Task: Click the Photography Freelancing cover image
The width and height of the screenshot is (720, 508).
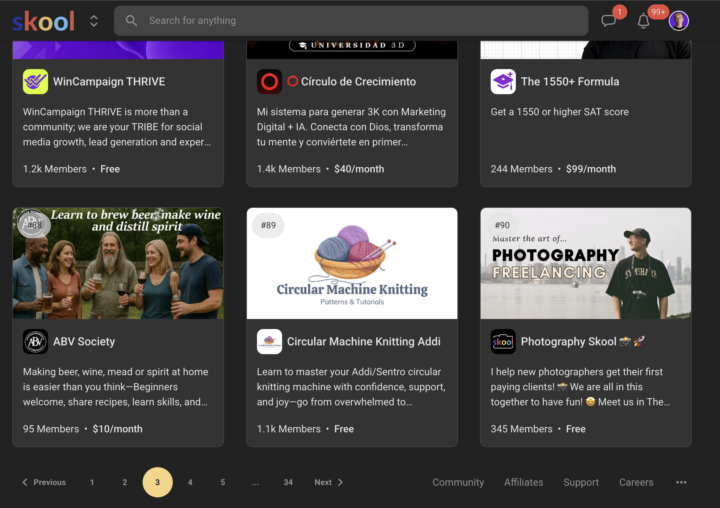Action: click(585, 263)
